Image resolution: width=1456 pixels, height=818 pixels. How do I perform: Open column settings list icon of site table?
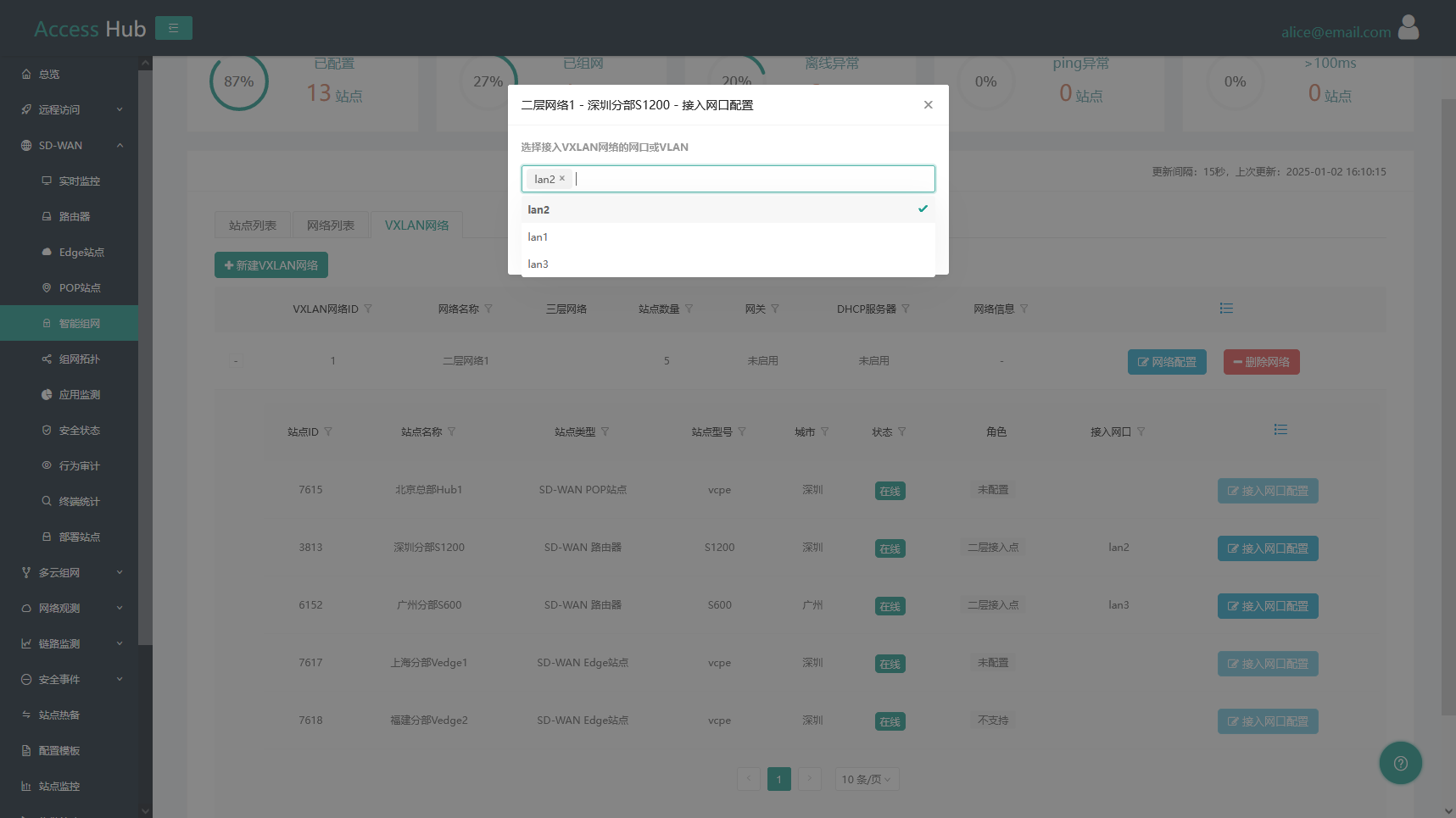tap(1280, 430)
